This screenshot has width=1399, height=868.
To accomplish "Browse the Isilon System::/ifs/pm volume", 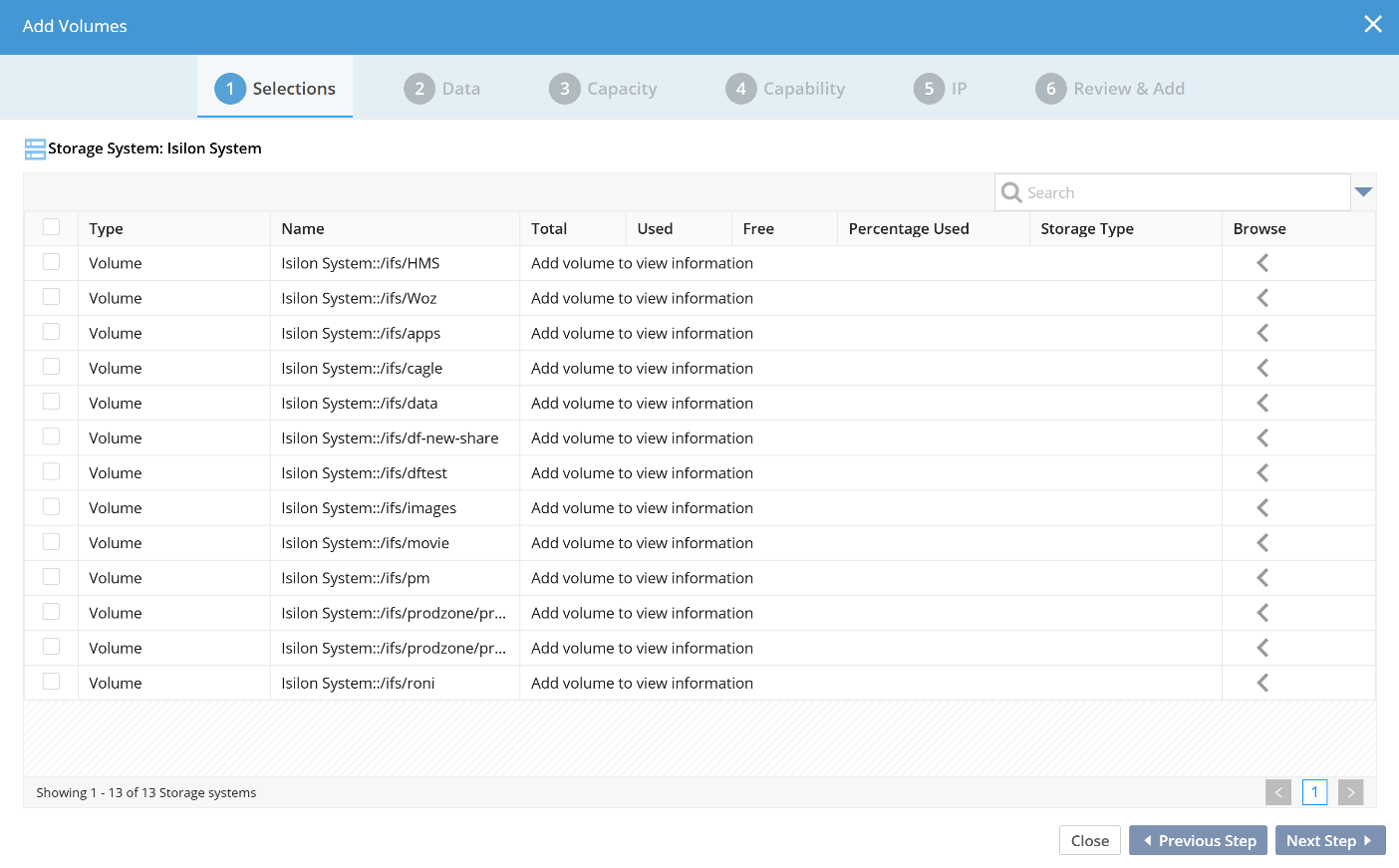I will [x=1262, y=578].
